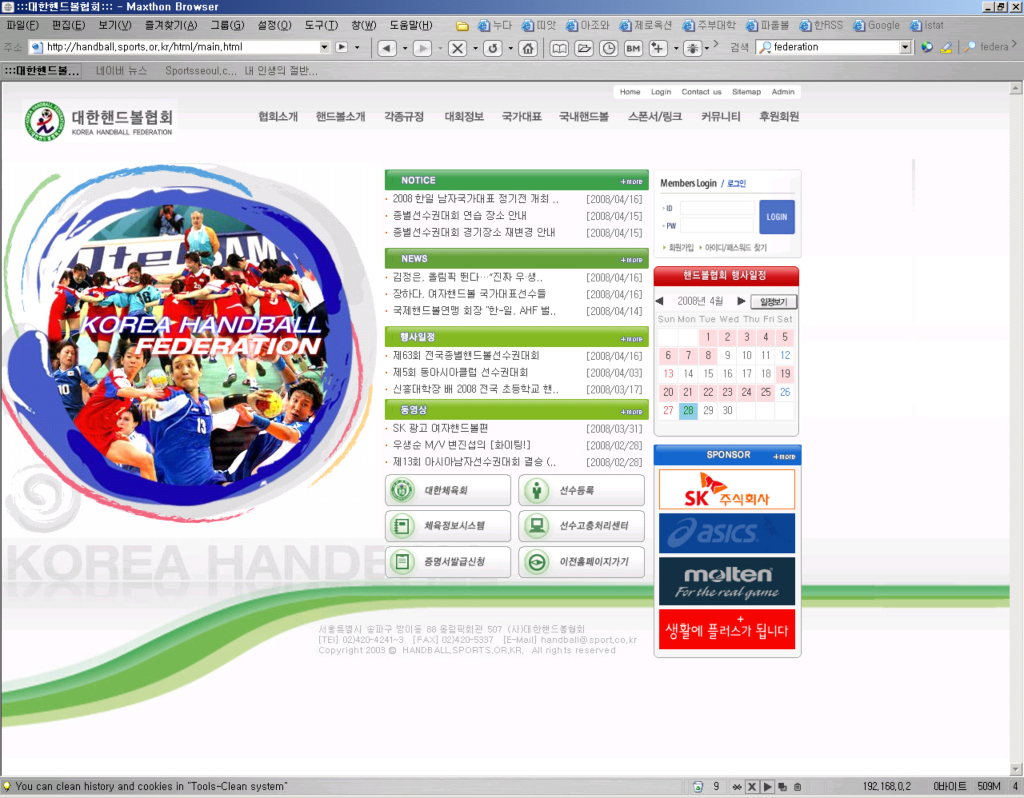Image resolution: width=1024 pixels, height=798 pixels.
Task: Expand toolbar overflow chevron after bug icon
Action: 716,44
